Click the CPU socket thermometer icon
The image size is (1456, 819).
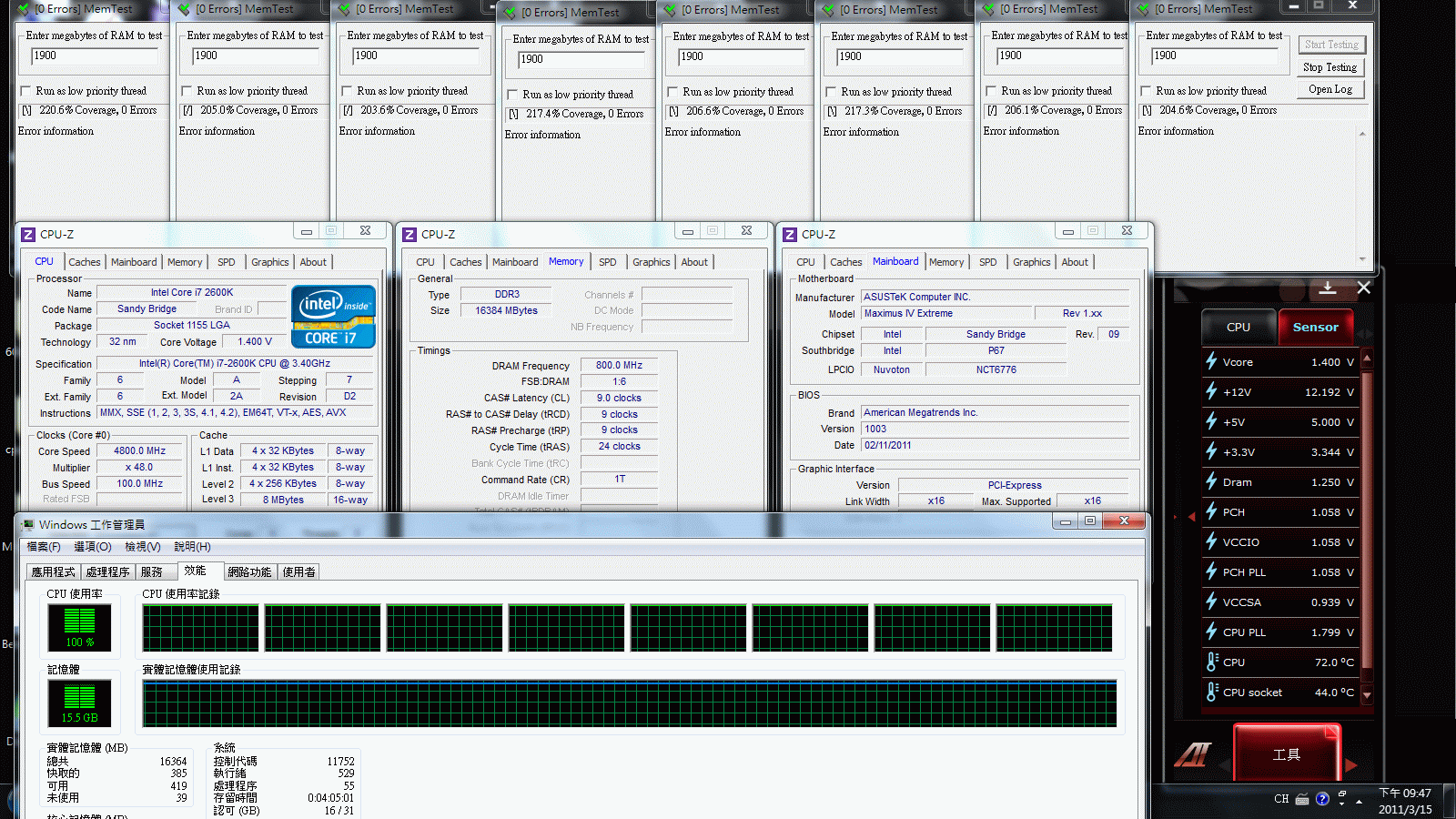1212,692
